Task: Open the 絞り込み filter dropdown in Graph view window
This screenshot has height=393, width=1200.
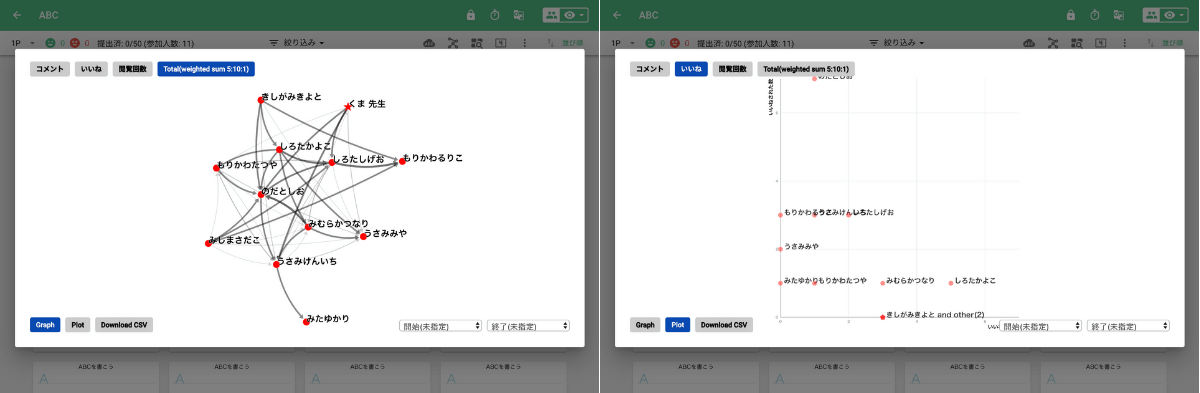Action: coord(298,43)
